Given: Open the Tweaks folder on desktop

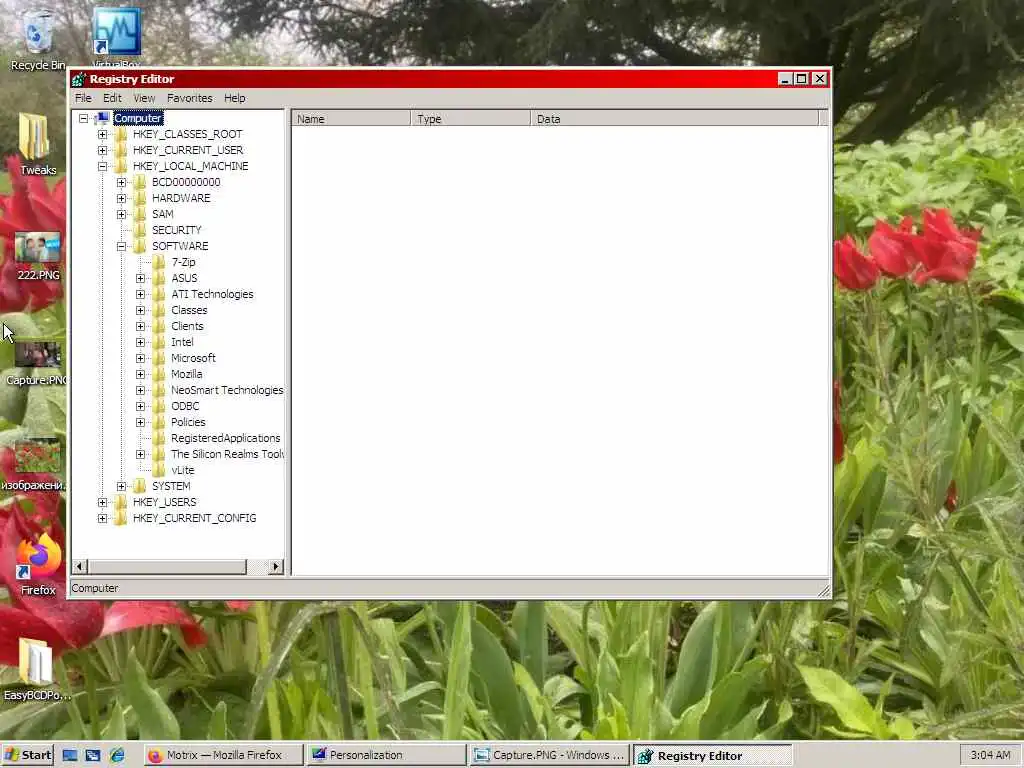Looking at the screenshot, I should 37,144.
